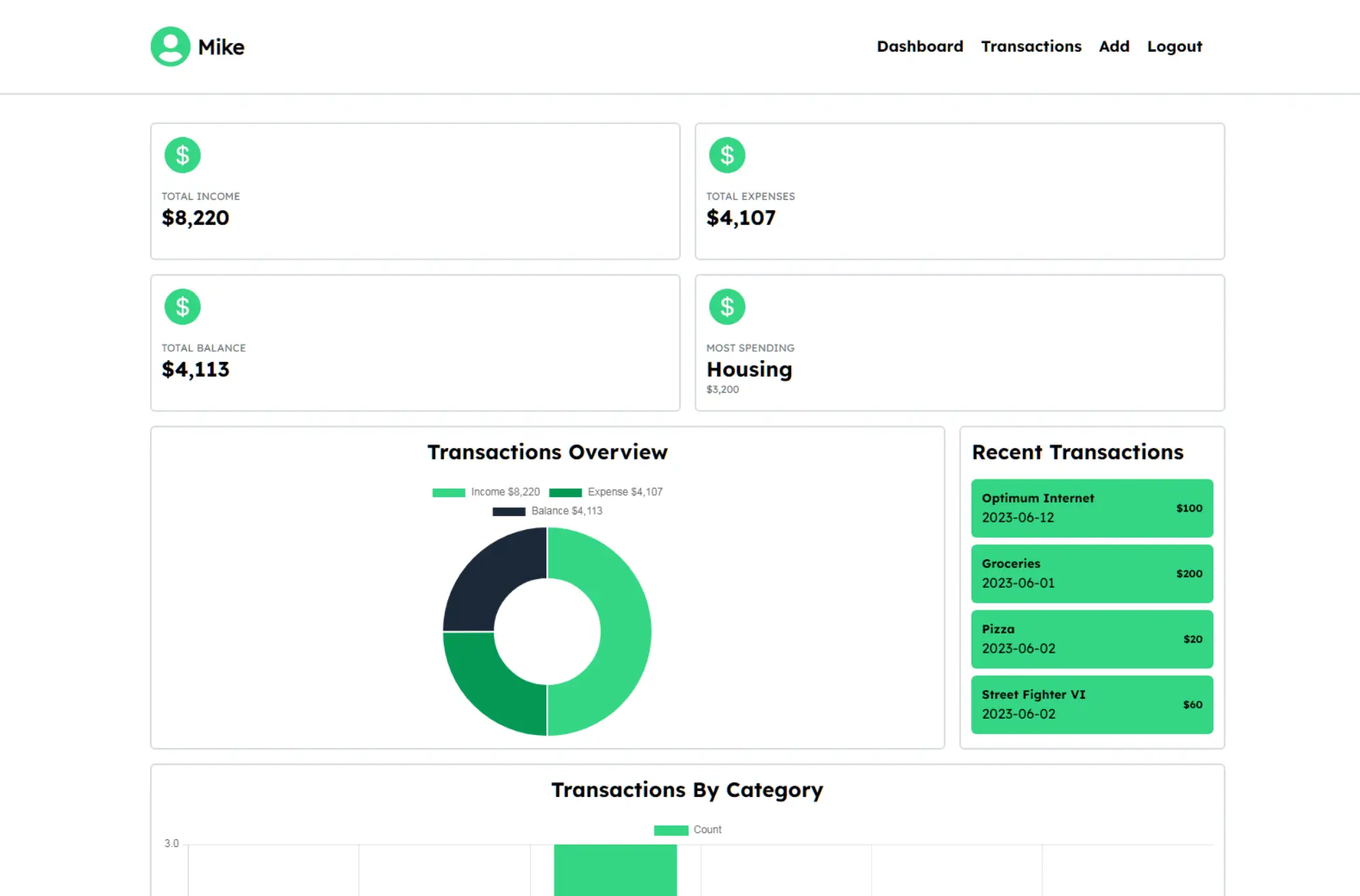Open the Groceries transaction card

click(x=1092, y=573)
